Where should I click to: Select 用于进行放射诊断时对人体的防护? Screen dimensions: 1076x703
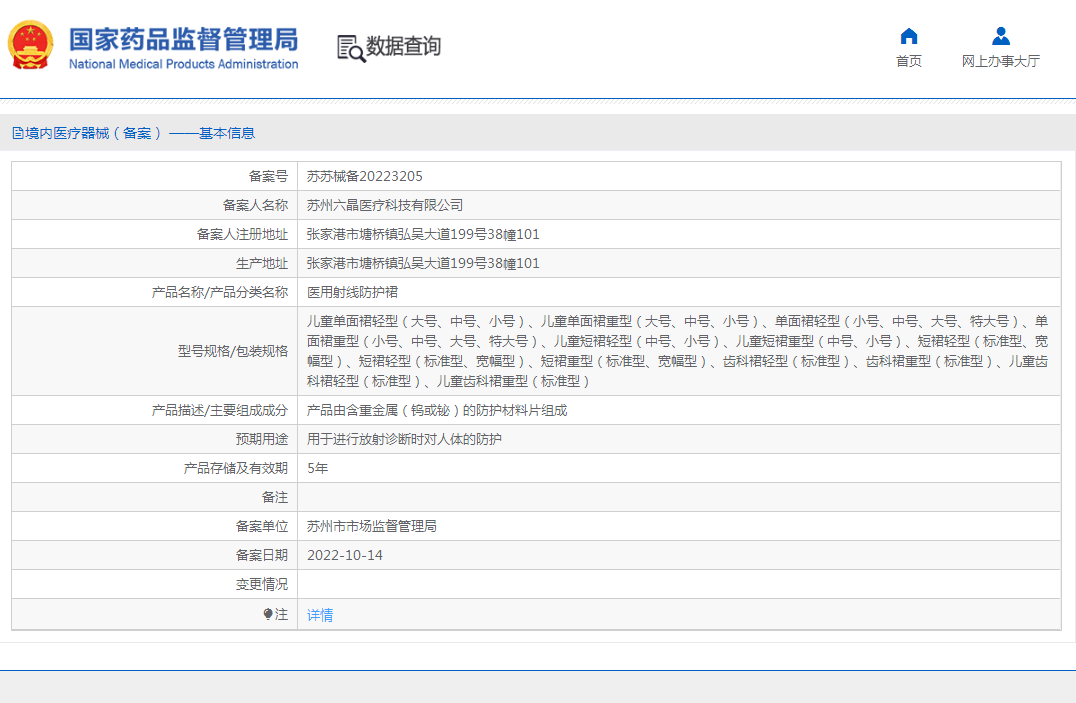(404, 439)
